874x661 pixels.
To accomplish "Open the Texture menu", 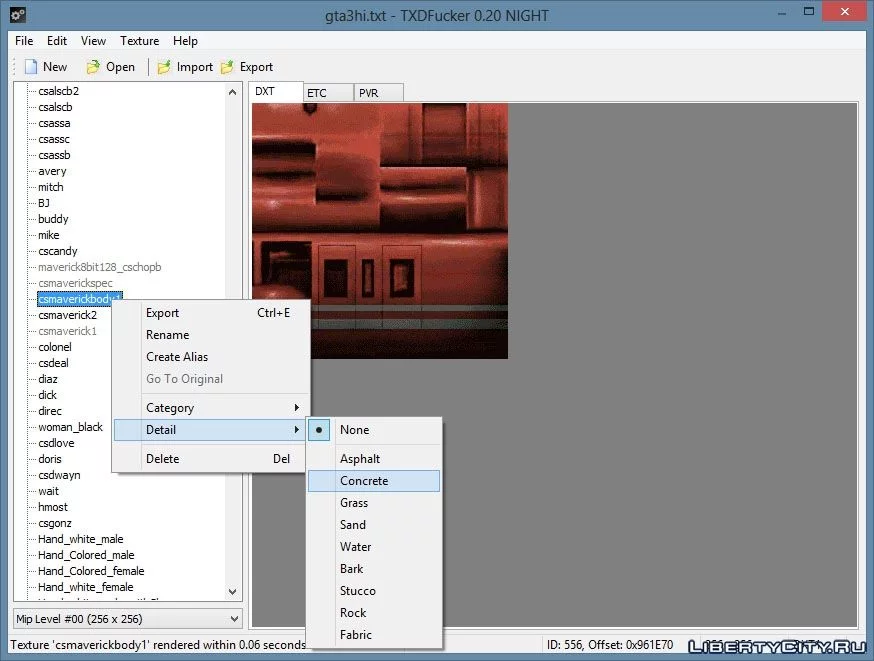I will tap(139, 41).
